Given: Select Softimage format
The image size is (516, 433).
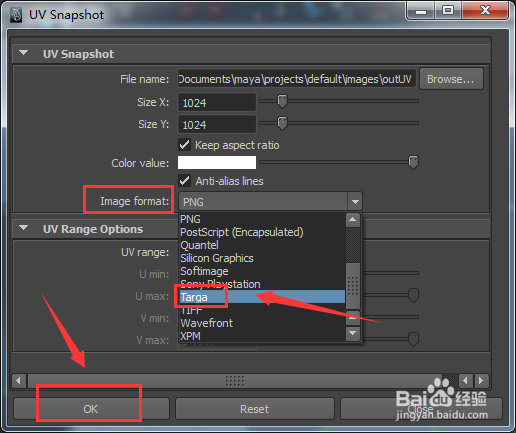Looking at the screenshot, I should click(262, 271).
